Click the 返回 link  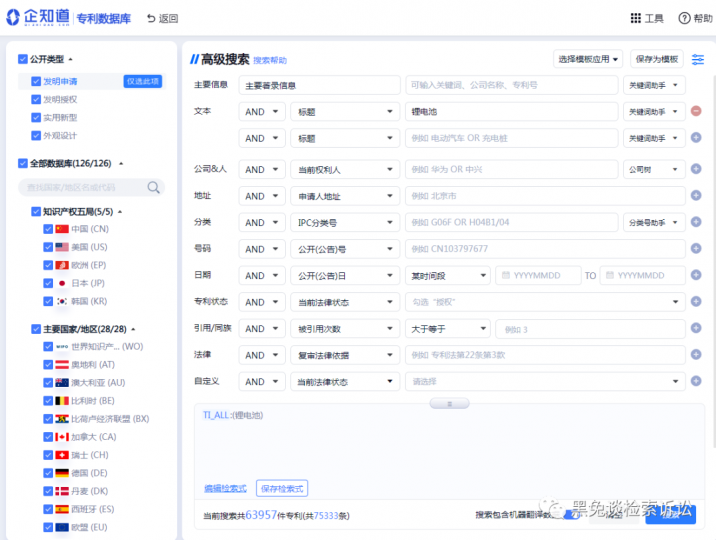pos(168,18)
